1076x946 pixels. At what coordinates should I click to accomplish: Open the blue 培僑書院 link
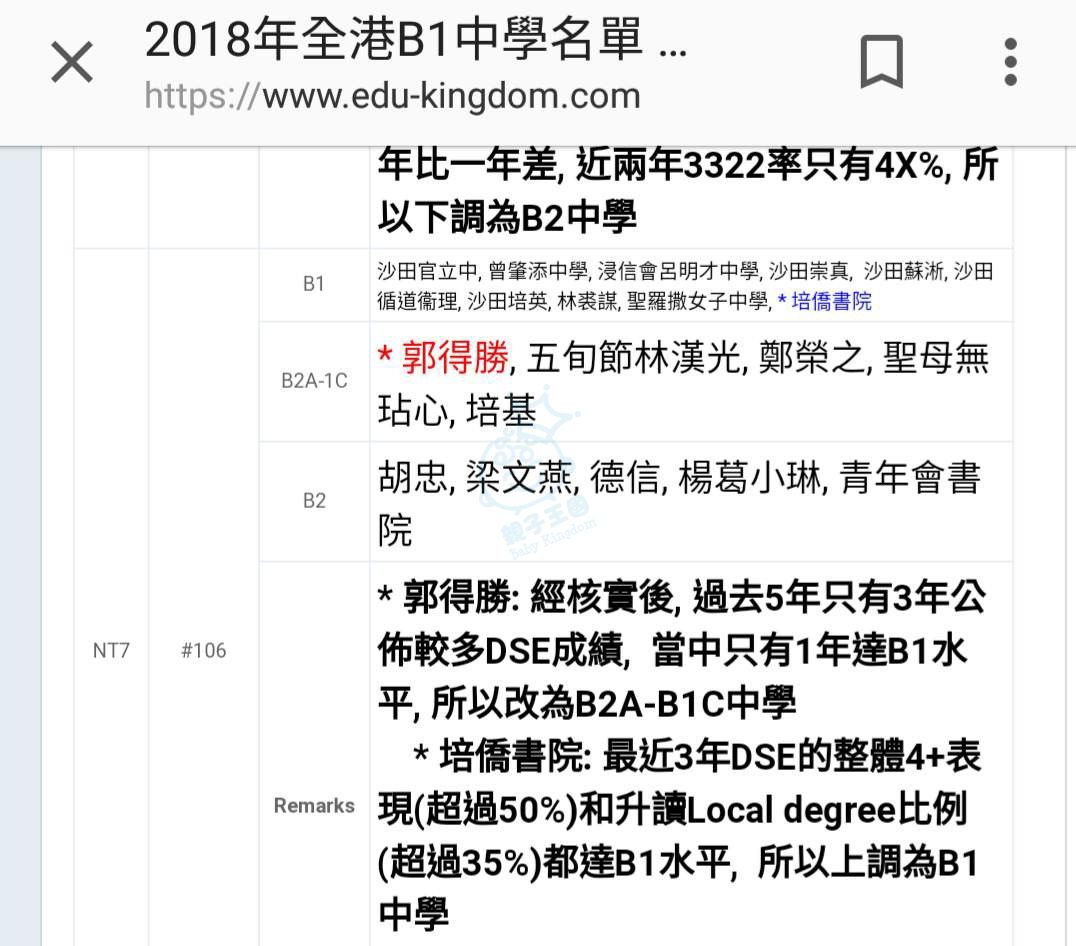pyautogui.click(x=830, y=302)
